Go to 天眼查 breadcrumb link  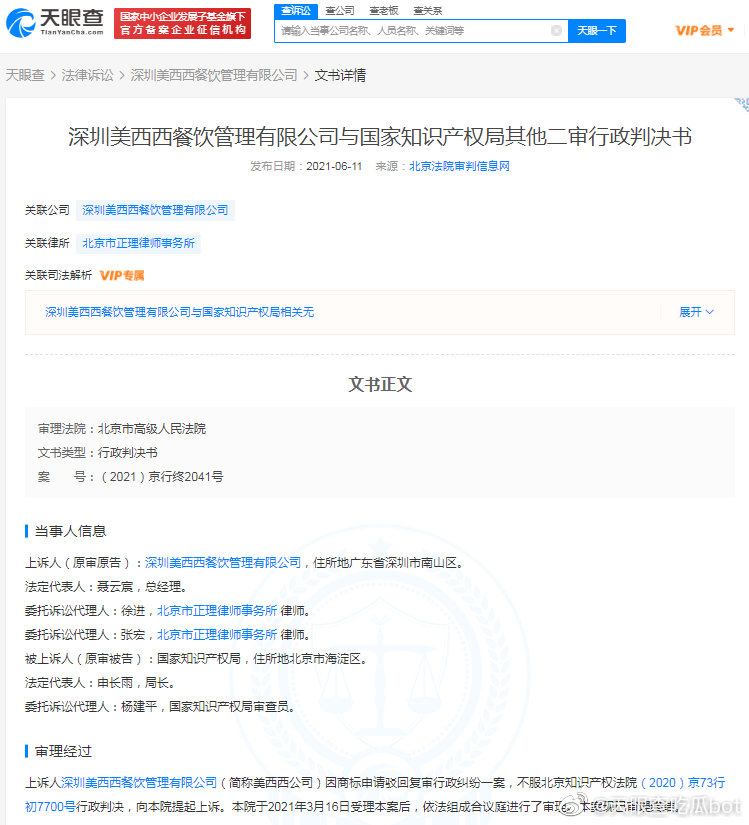[x=25, y=75]
